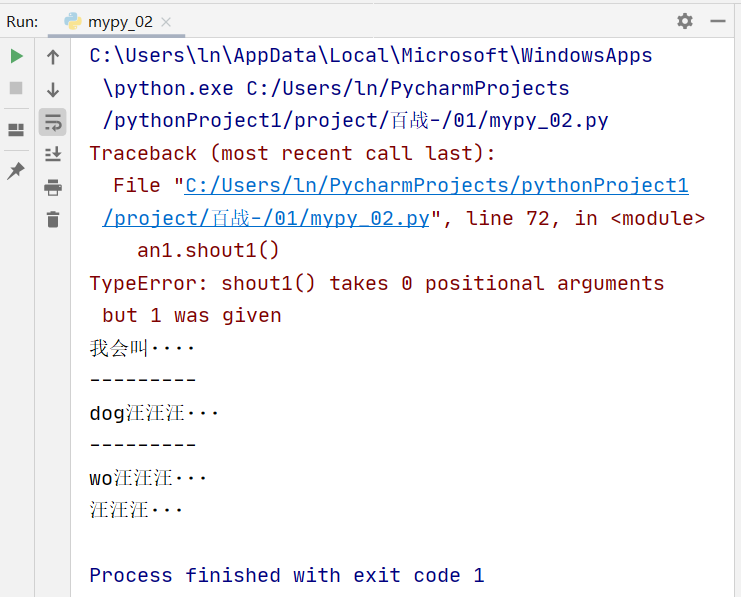Toggle soft-wrap for console output
This screenshot has width=741, height=597.
coord(52,122)
